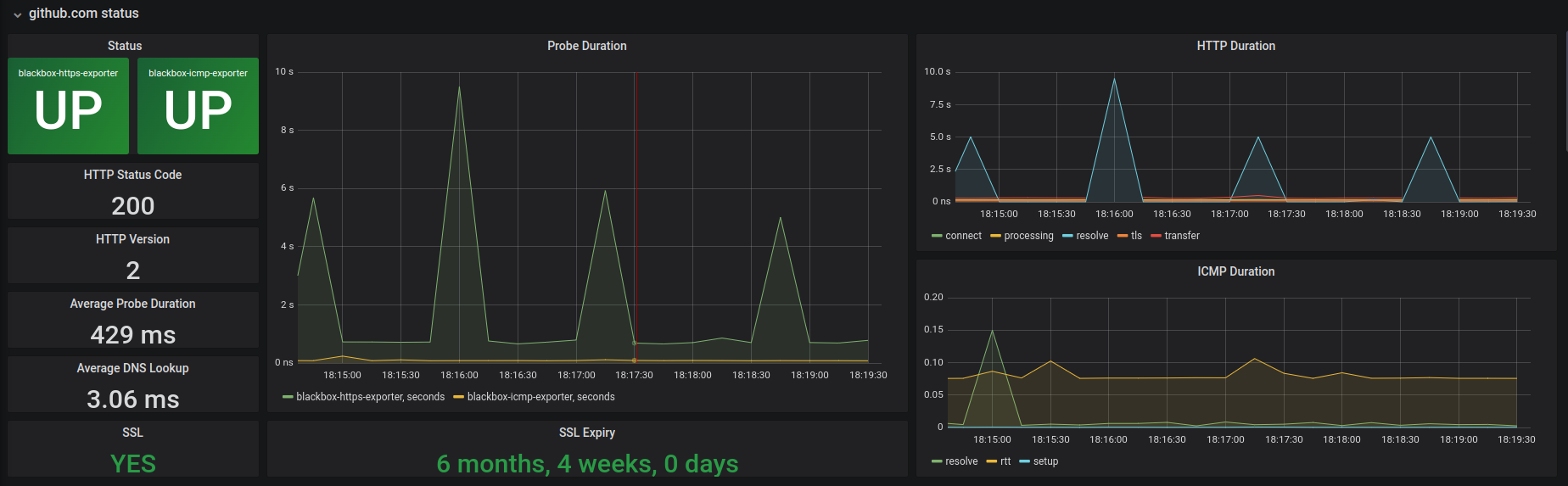Click the page scrollbar thumb at right edge
1568x486 pixels.
pos(1565,93)
